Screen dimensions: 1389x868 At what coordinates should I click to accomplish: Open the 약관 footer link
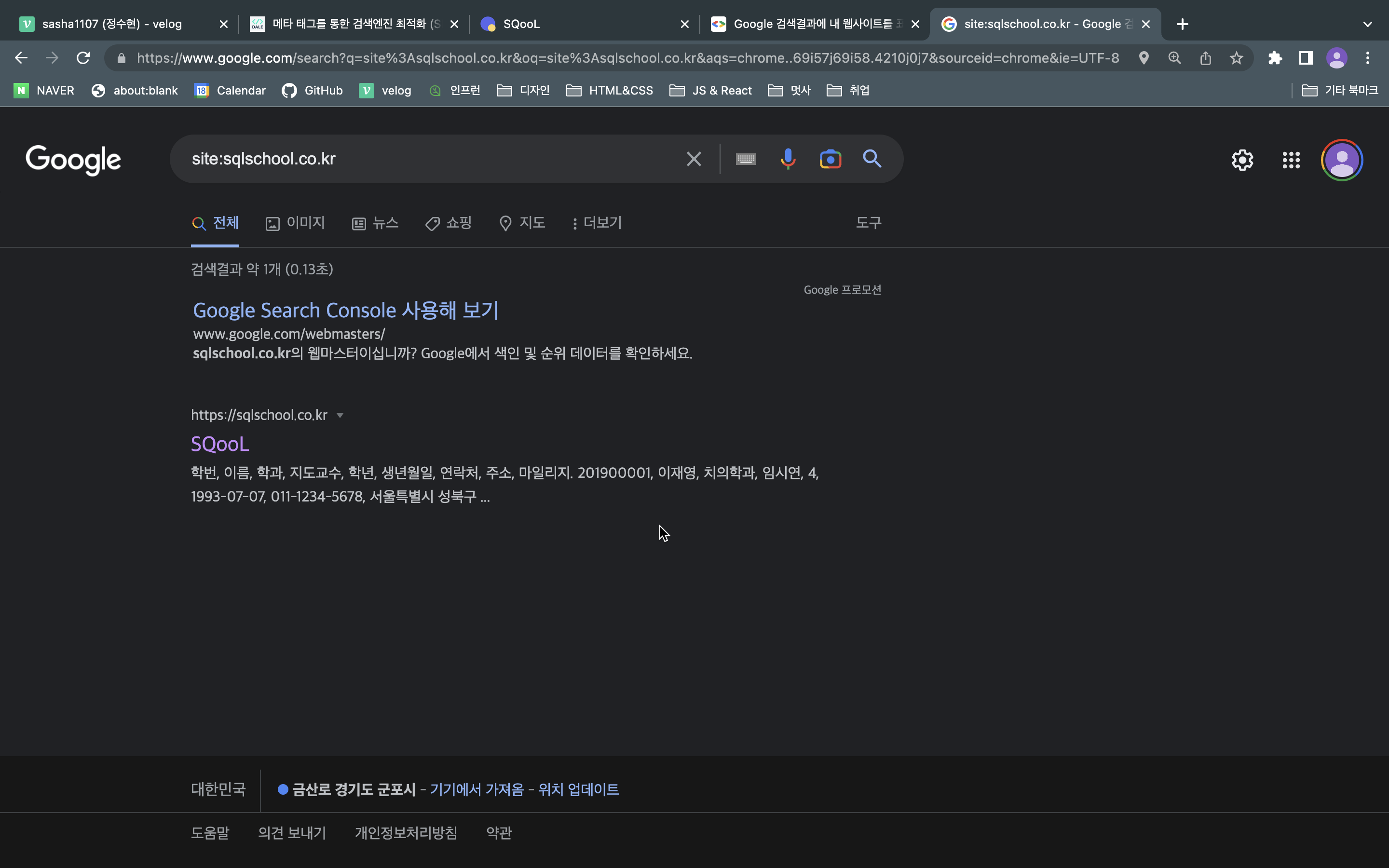499,833
